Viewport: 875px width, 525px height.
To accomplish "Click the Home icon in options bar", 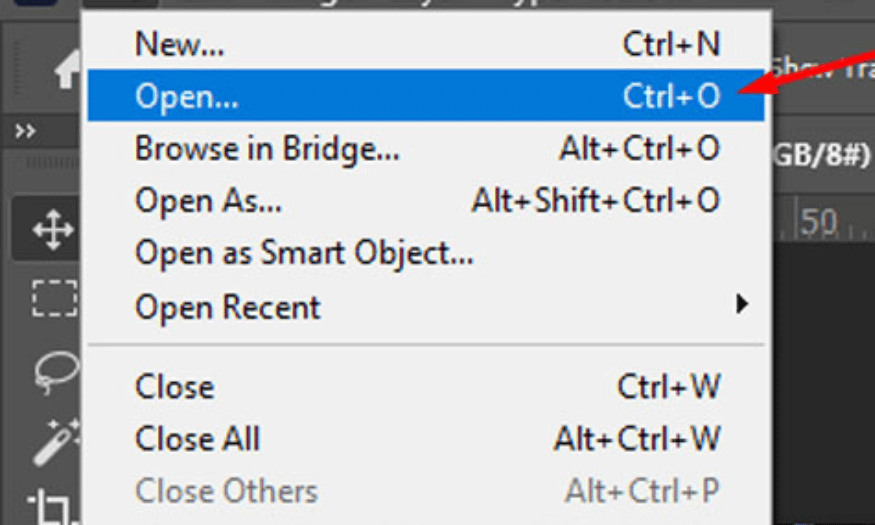I will pyautogui.click(x=68, y=69).
